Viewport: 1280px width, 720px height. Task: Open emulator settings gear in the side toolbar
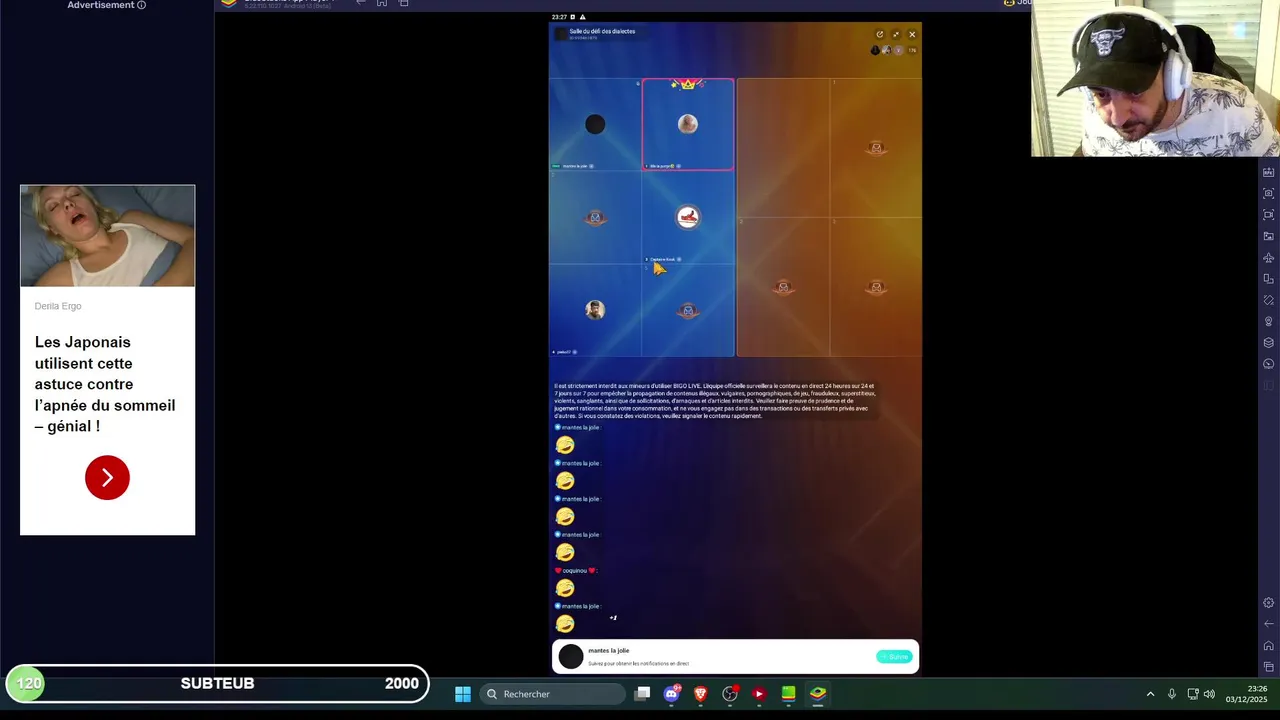click(1268, 603)
